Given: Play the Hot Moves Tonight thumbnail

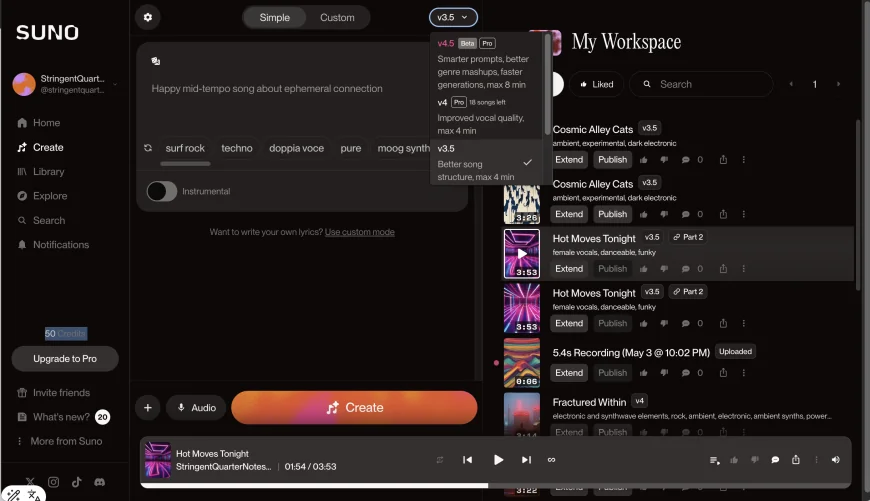Looking at the screenshot, I should click(x=521, y=254).
